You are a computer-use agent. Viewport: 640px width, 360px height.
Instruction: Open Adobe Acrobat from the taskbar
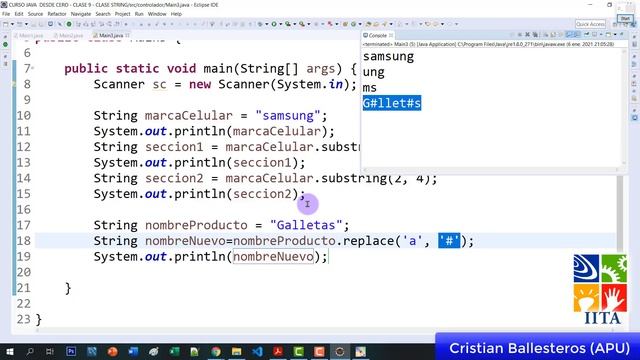(278, 351)
